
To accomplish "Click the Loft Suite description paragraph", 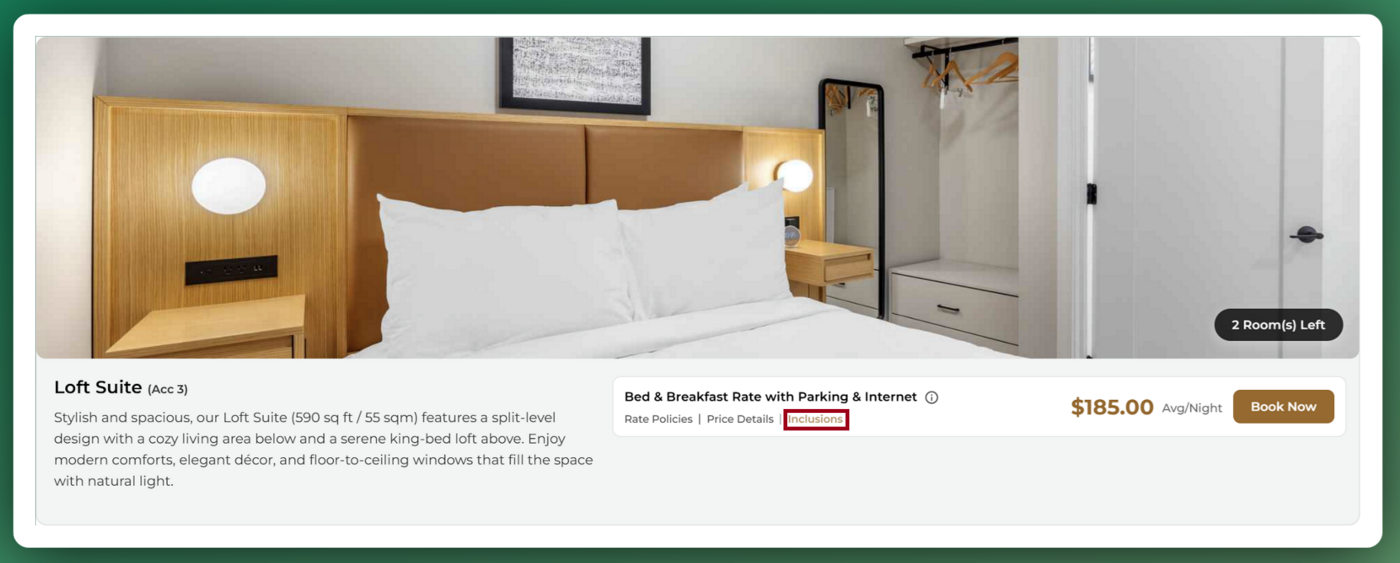I will (324, 449).
